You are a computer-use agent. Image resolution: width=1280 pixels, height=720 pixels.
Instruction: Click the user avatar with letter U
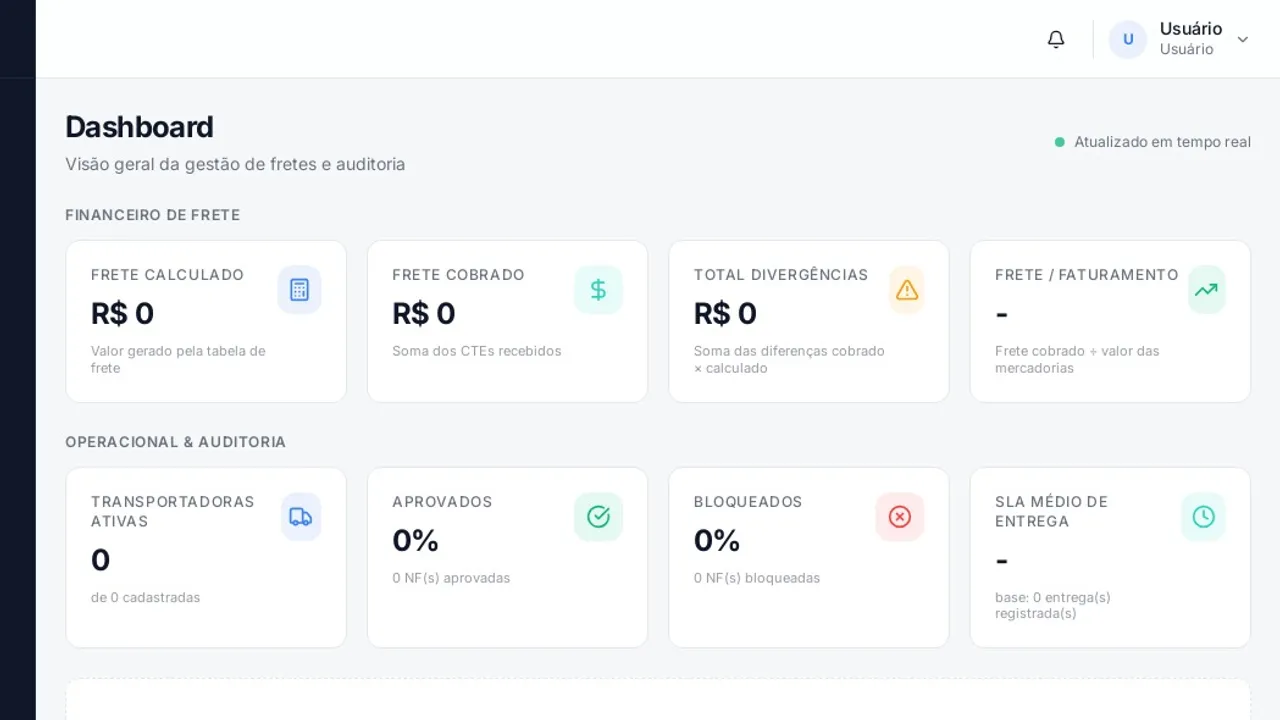point(1128,39)
